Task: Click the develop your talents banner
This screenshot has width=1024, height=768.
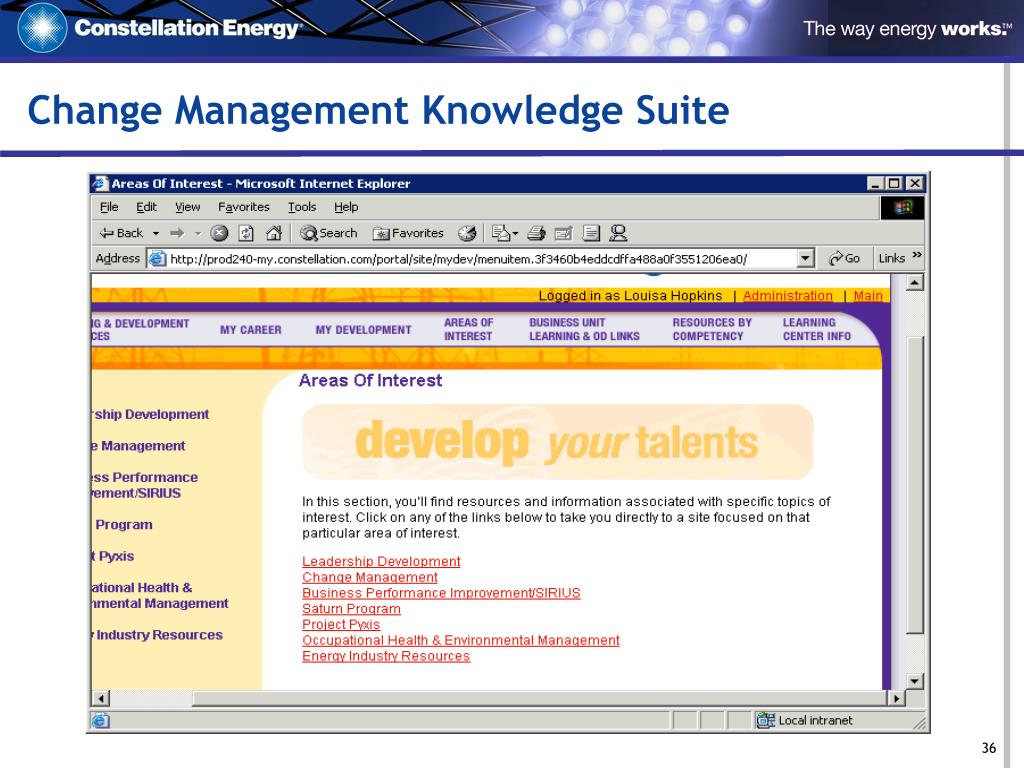Action: [x=558, y=442]
